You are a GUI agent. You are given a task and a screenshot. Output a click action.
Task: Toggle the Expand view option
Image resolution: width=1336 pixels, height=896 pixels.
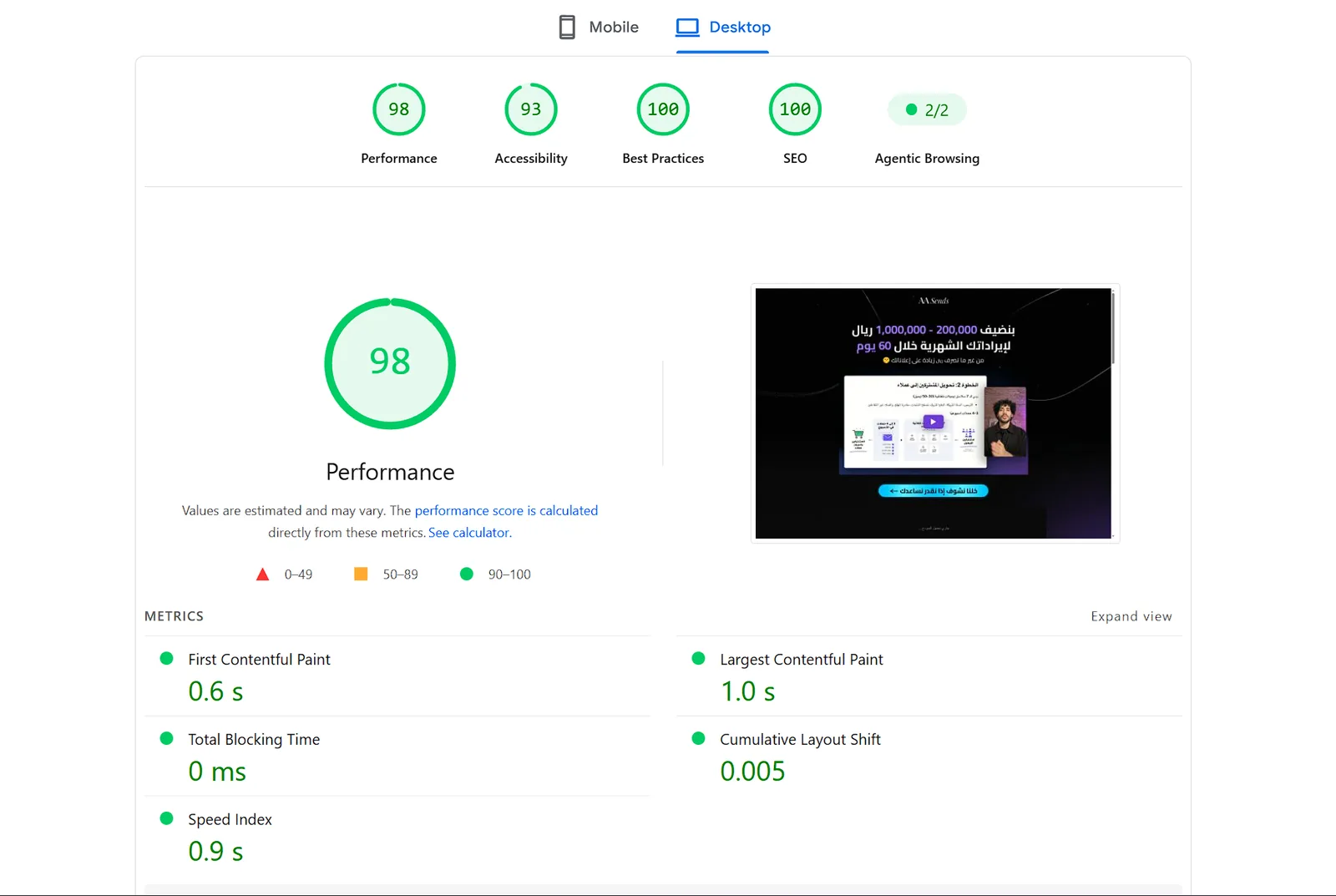(1131, 616)
